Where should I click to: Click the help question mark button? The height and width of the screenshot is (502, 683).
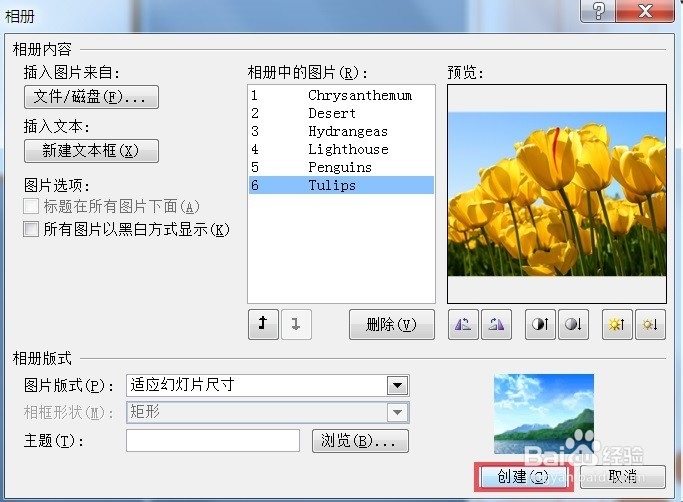click(x=598, y=10)
